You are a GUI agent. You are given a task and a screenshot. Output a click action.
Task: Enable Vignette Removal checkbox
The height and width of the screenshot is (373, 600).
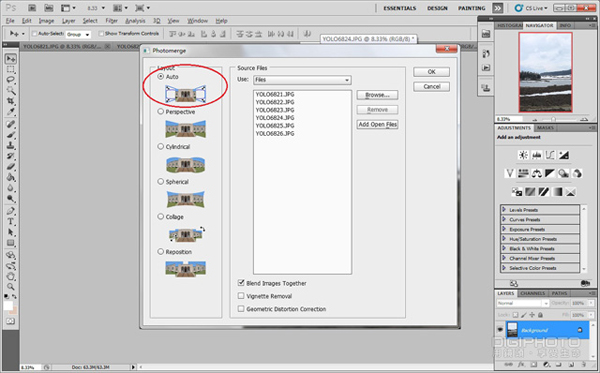241,296
